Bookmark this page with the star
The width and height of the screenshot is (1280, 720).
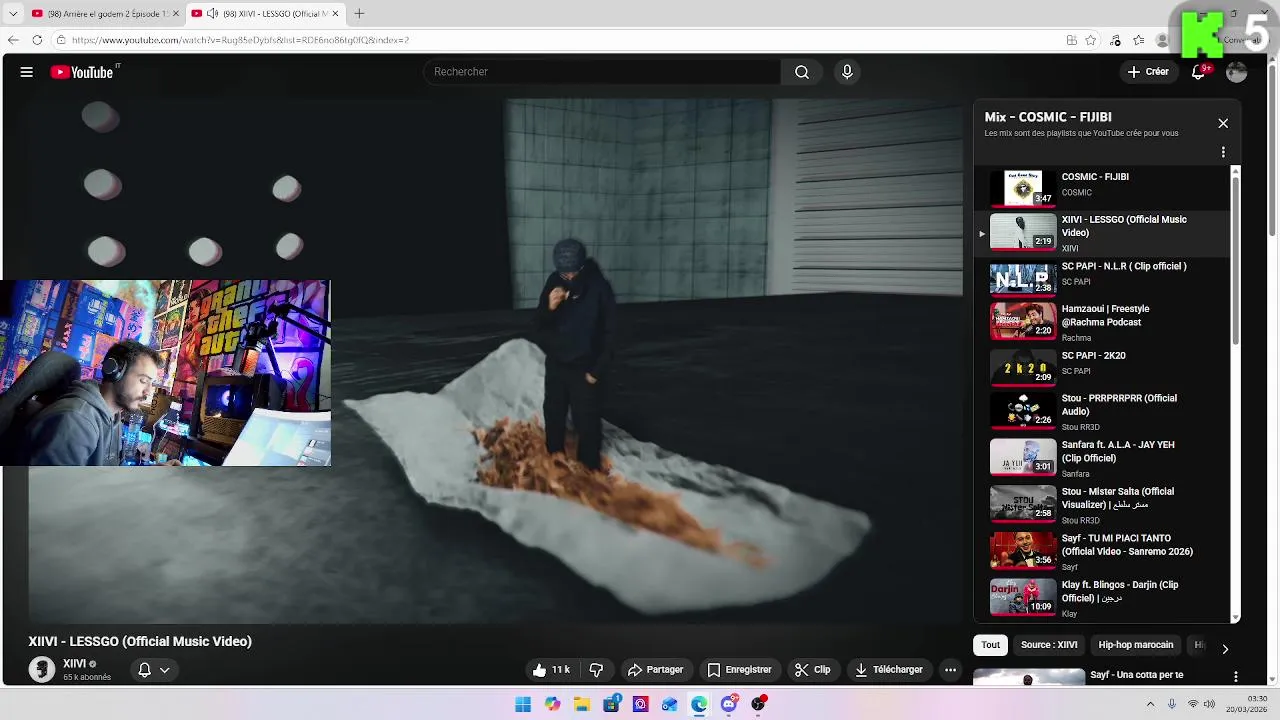[x=1091, y=40]
